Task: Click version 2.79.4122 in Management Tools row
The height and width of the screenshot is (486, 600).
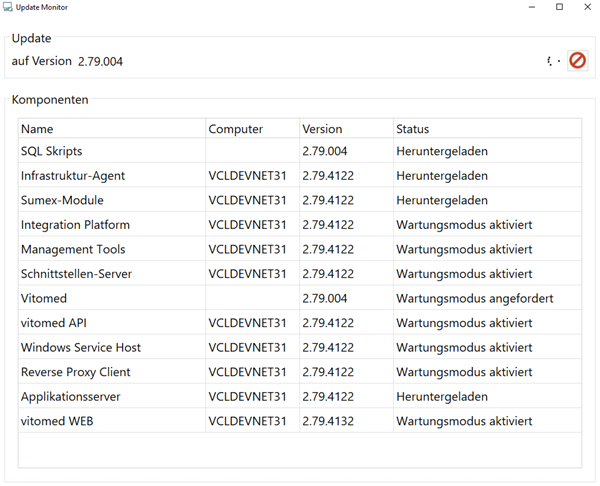Action: point(328,249)
